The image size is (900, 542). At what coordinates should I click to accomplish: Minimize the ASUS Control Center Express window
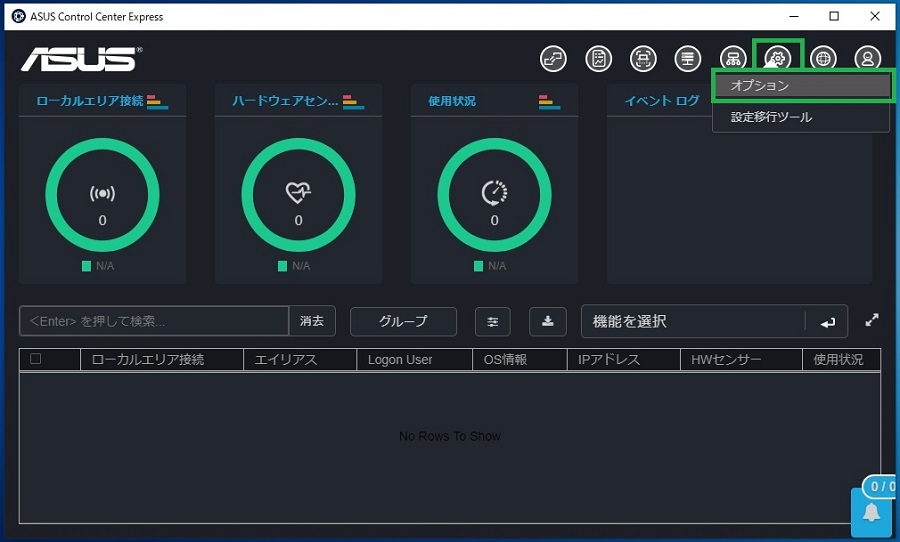coord(794,17)
